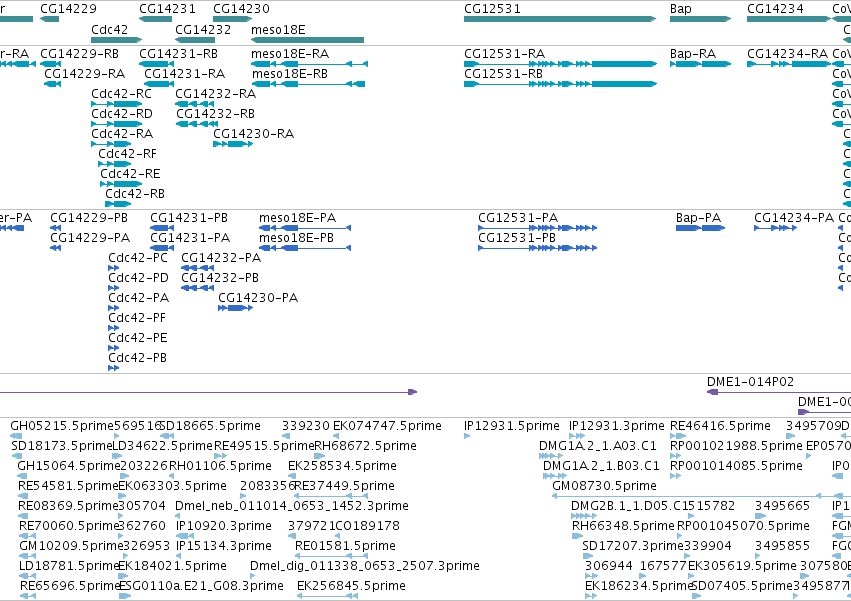
Task: Click EST label RH66348.5prime
Action: click(623, 526)
